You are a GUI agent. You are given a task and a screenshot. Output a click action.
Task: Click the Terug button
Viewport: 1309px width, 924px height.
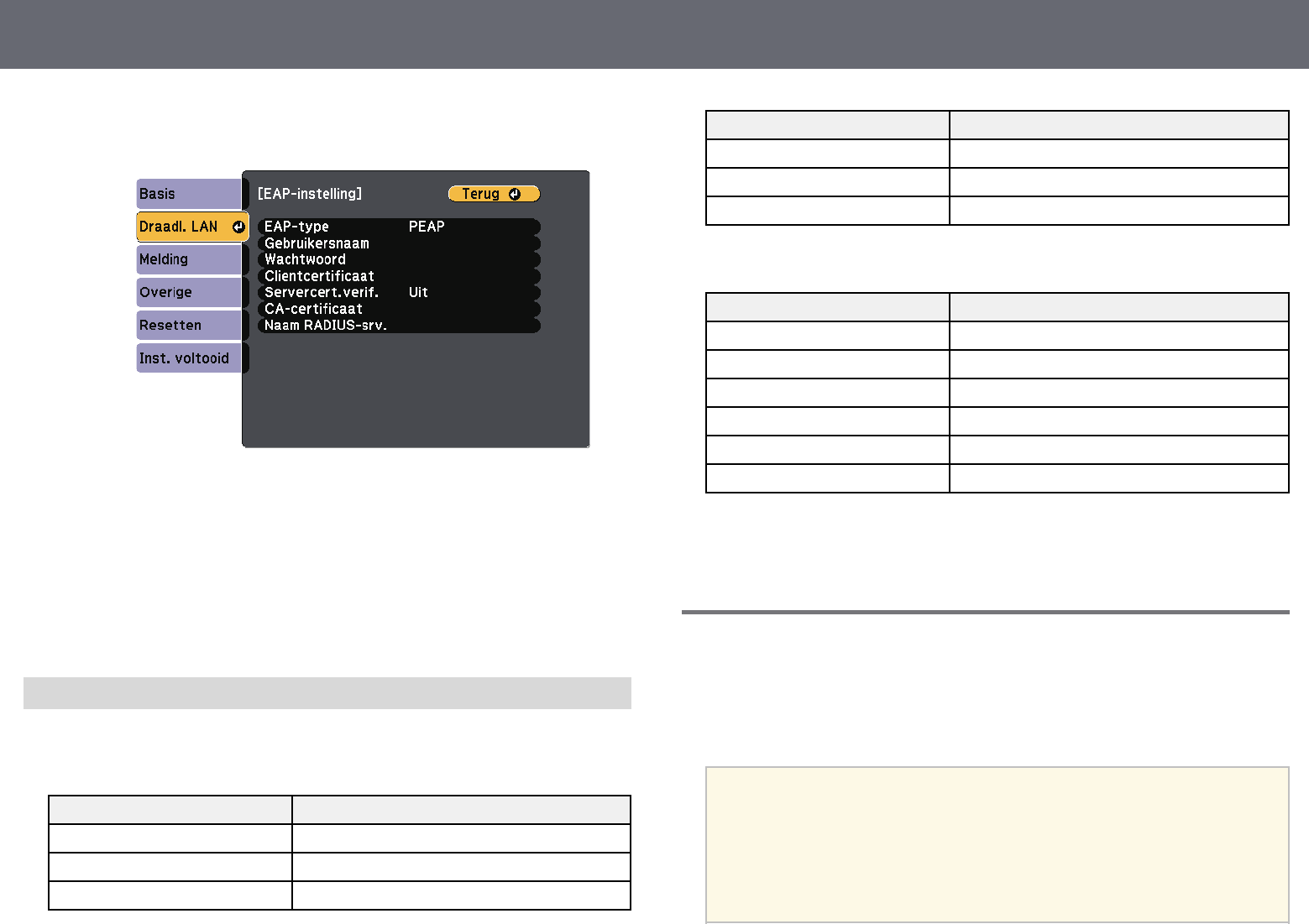(494, 194)
